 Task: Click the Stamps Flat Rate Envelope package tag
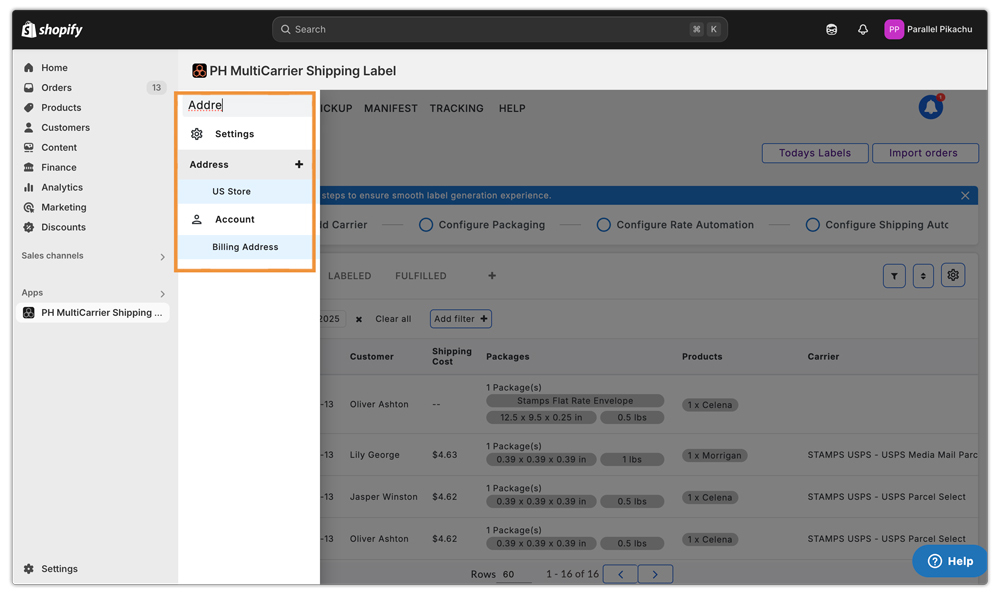575,400
